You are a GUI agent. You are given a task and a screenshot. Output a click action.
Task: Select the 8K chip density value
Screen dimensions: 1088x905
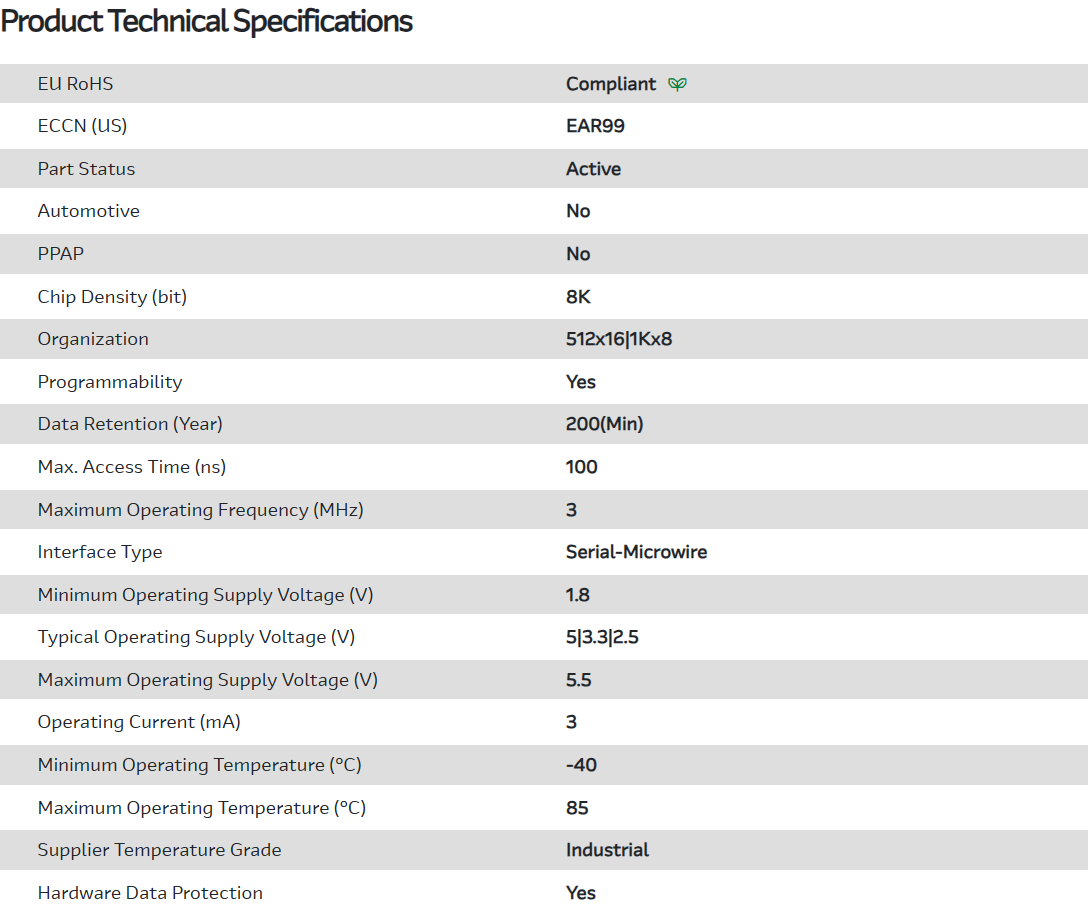pyautogui.click(x=578, y=297)
